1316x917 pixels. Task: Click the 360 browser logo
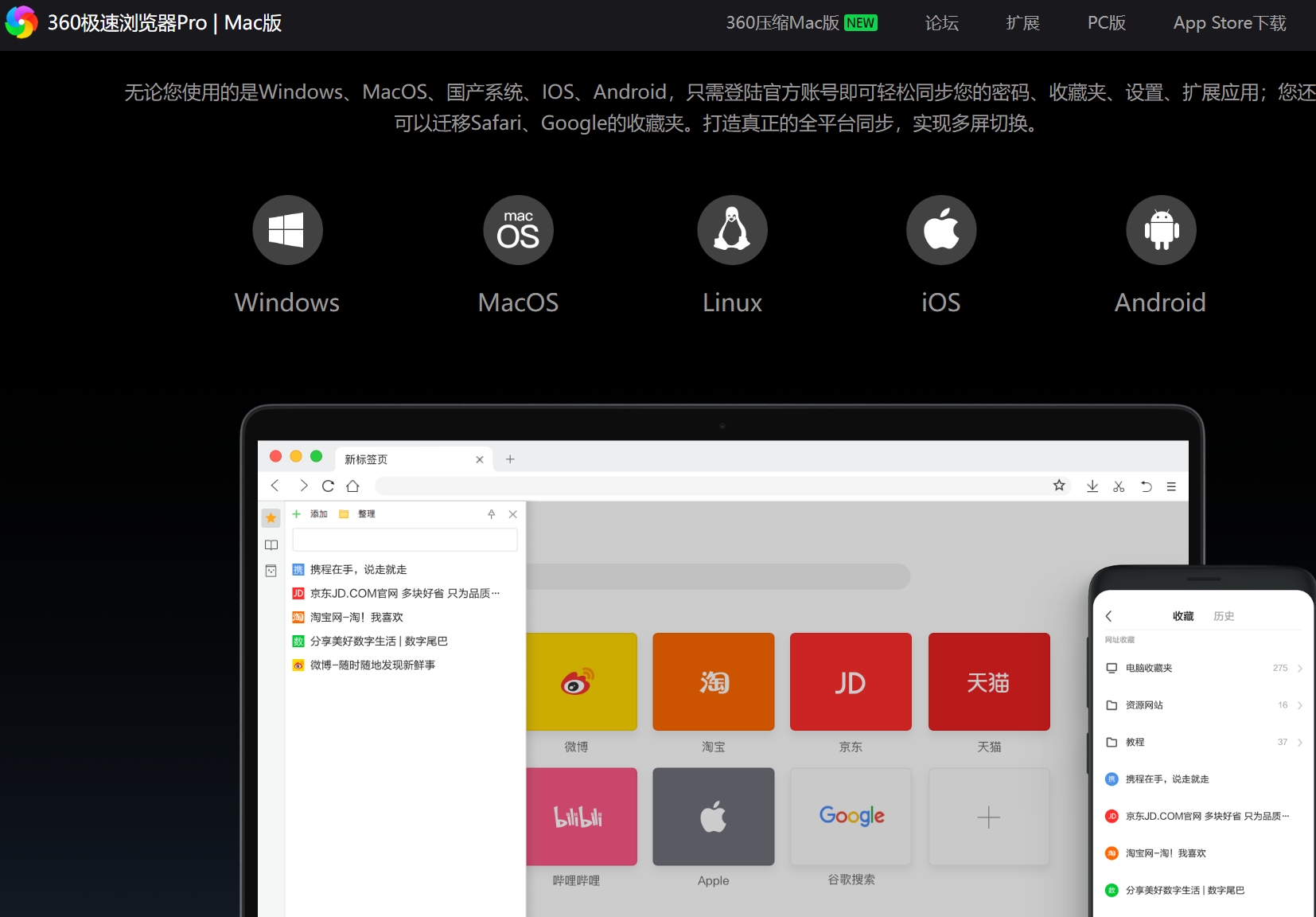pos(21,22)
